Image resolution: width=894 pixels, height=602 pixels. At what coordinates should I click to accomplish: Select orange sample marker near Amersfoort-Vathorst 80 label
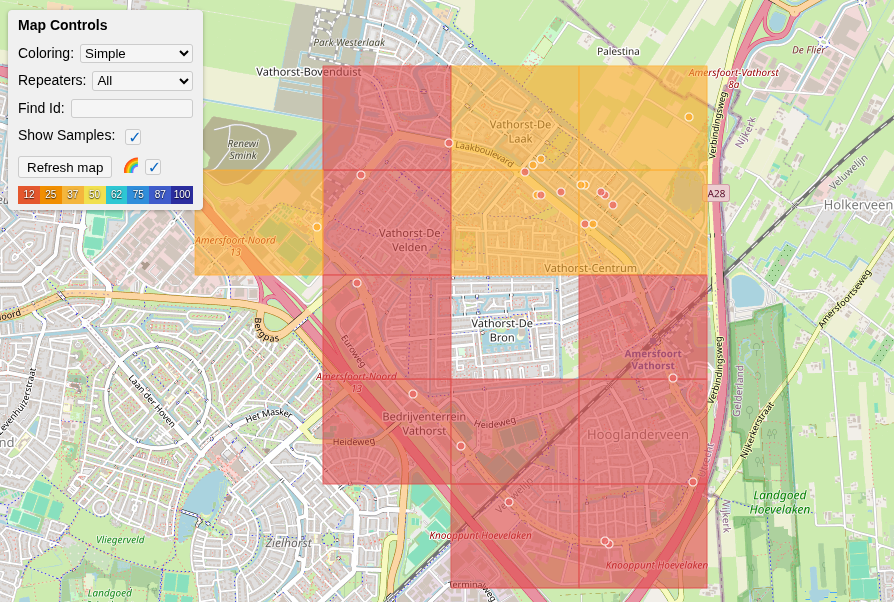tap(689, 117)
